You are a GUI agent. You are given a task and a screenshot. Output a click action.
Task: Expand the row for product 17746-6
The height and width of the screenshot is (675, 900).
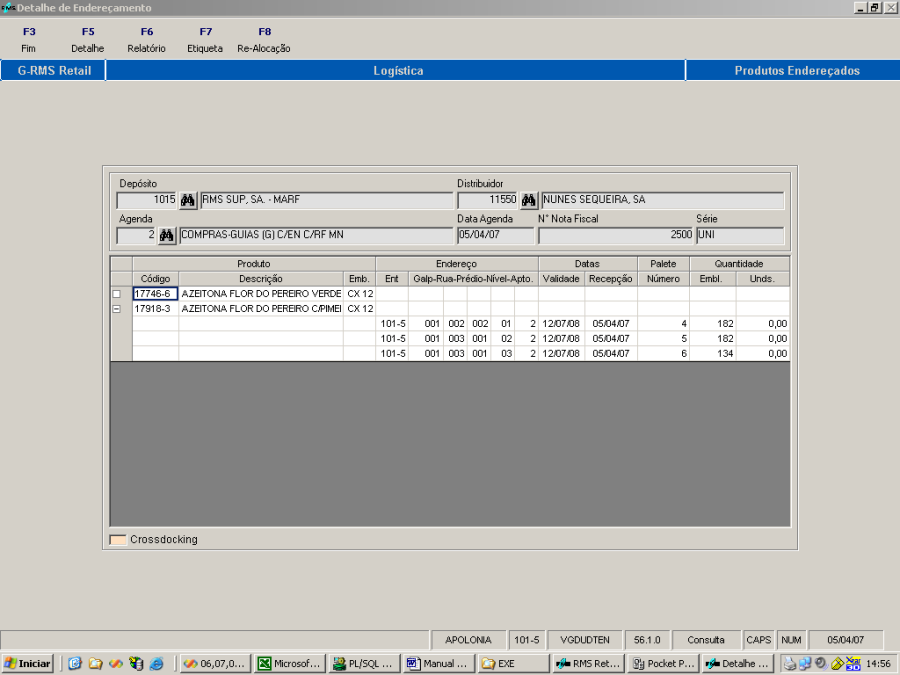[118, 294]
